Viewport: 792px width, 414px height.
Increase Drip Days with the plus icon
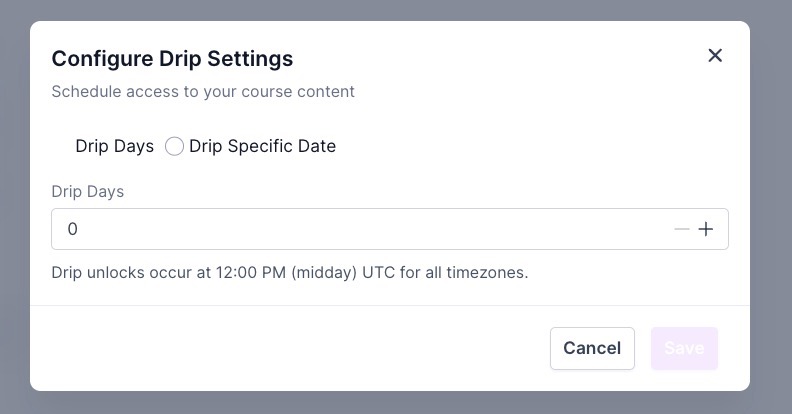click(x=706, y=229)
